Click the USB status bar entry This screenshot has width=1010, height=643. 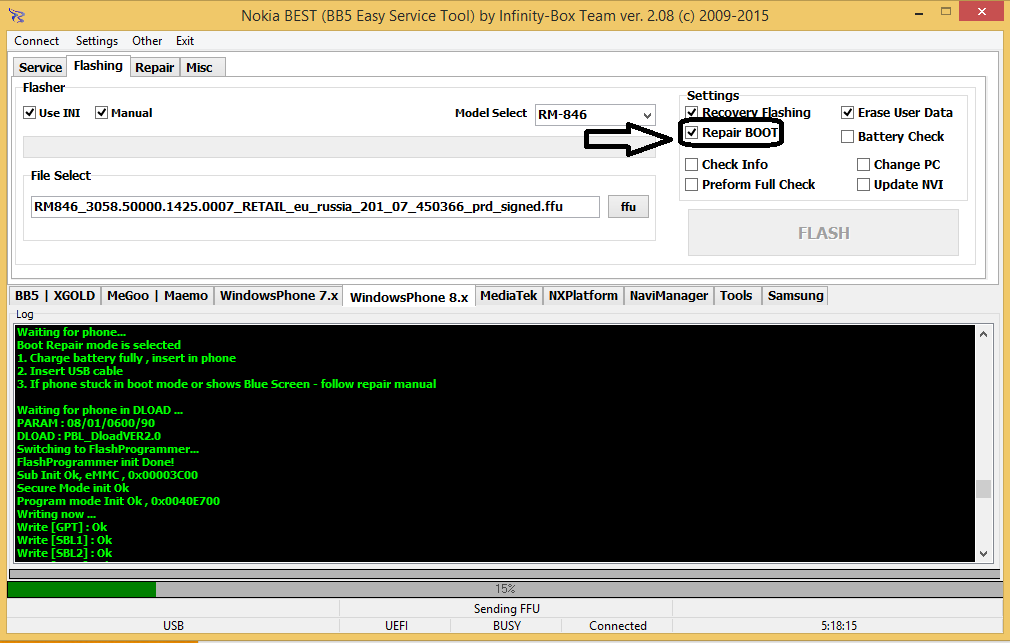pyautogui.click(x=173, y=626)
